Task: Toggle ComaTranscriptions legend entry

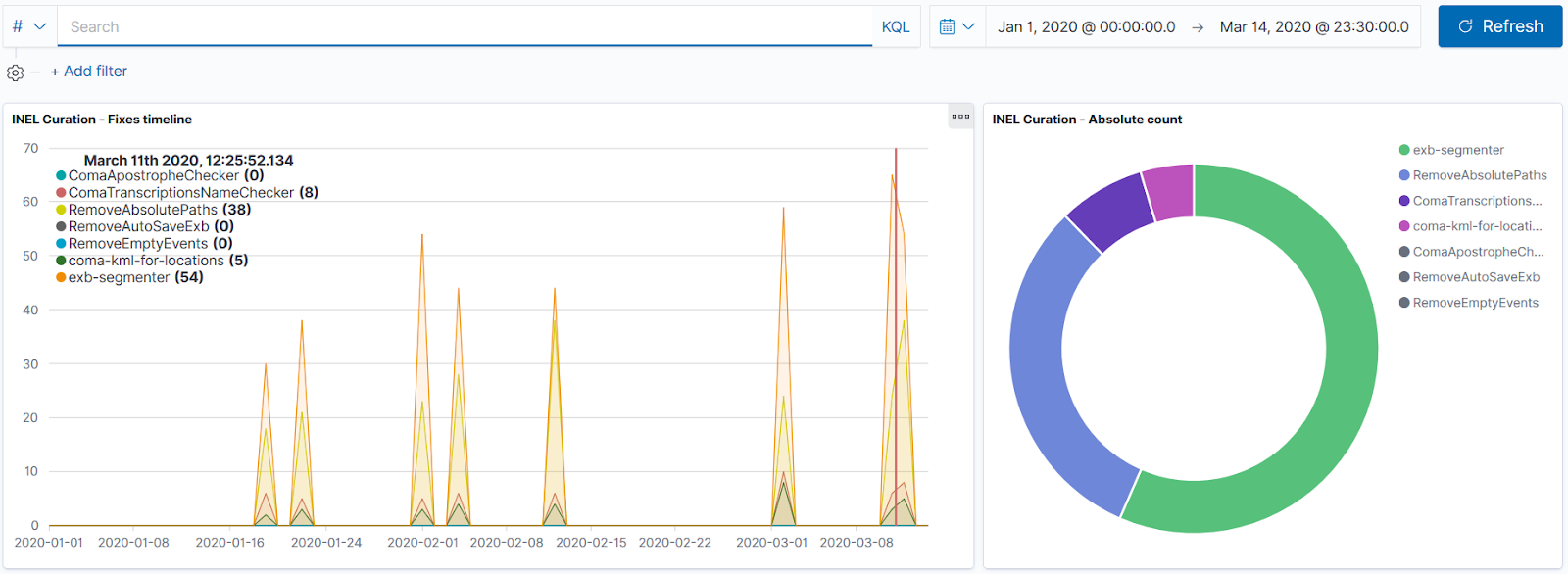Action: (1470, 201)
